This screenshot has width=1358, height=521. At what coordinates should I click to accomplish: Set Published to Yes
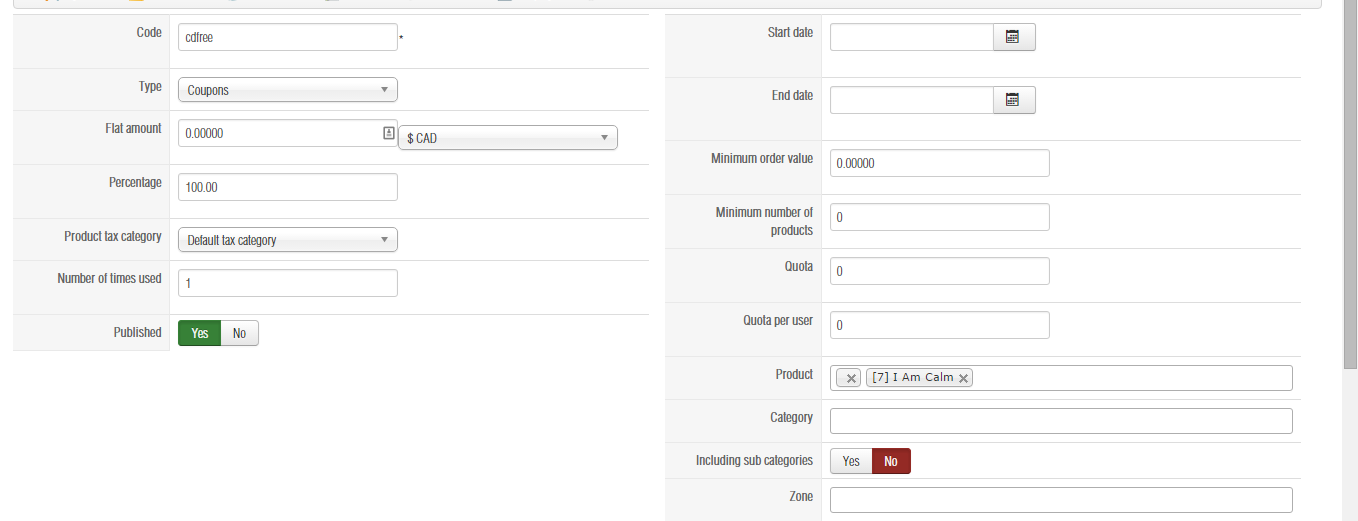200,333
